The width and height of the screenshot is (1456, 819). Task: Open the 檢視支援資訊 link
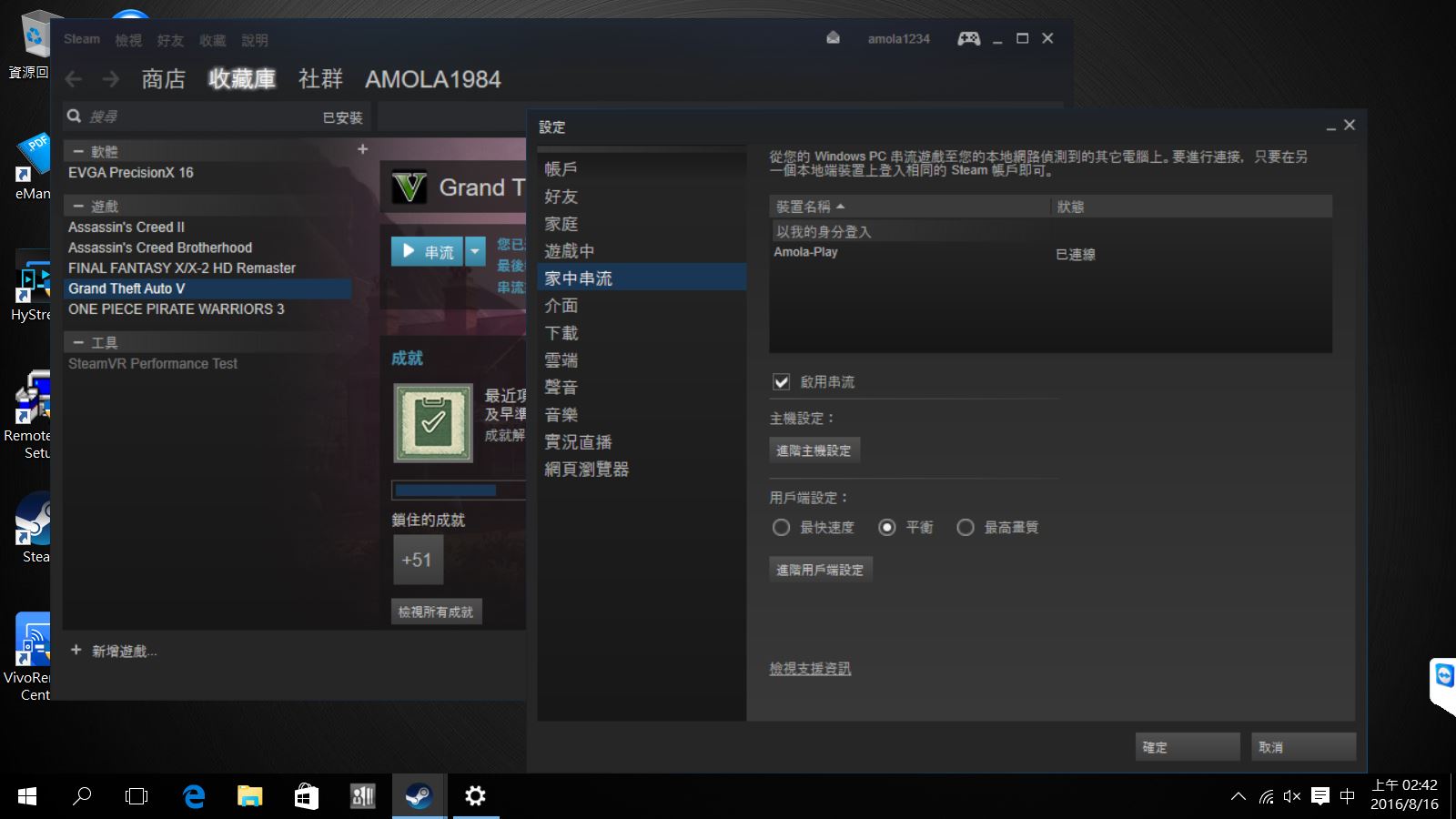[x=810, y=669]
